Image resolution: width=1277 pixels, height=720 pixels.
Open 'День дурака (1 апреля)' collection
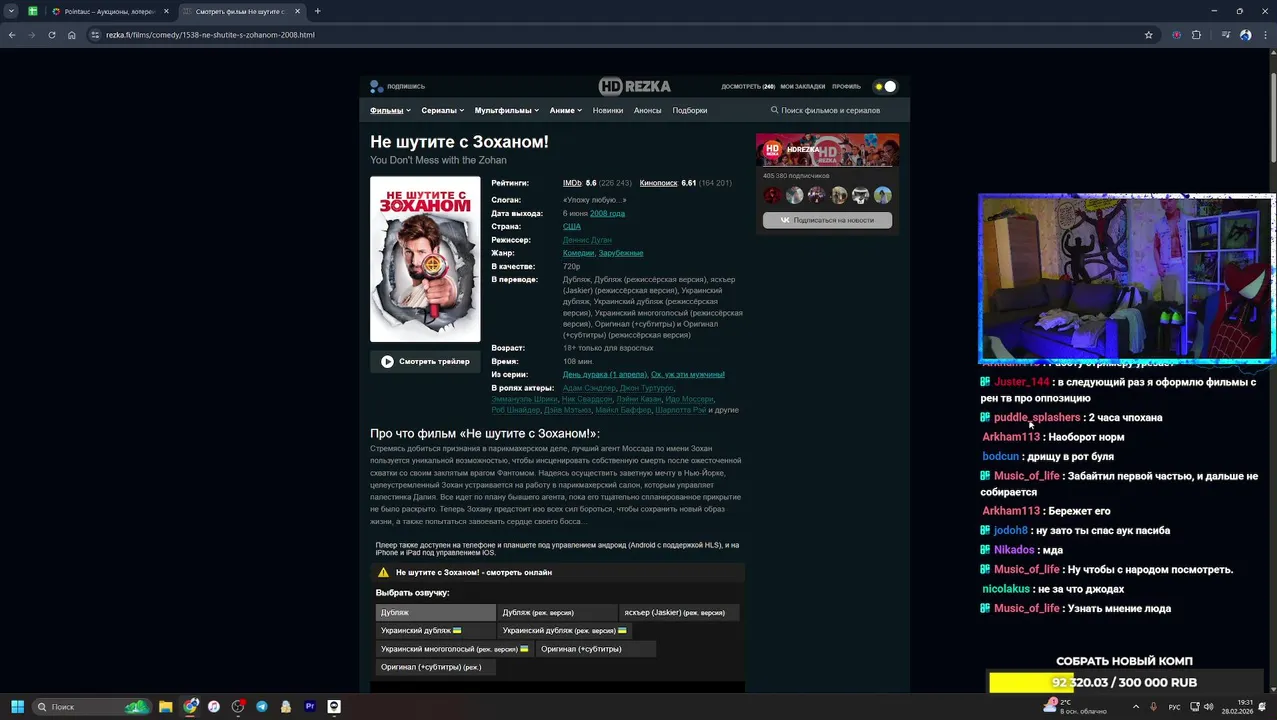605,374
